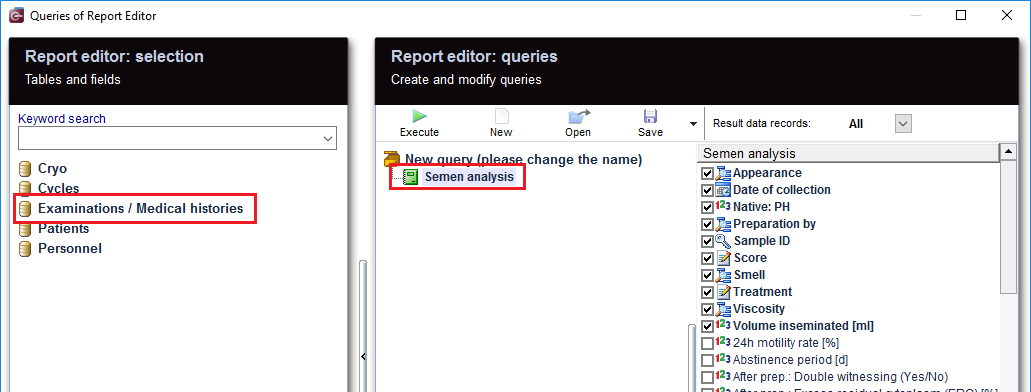The image size is (1031, 392).
Task: Open the Cycles tables entry
Action: point(59,189)
